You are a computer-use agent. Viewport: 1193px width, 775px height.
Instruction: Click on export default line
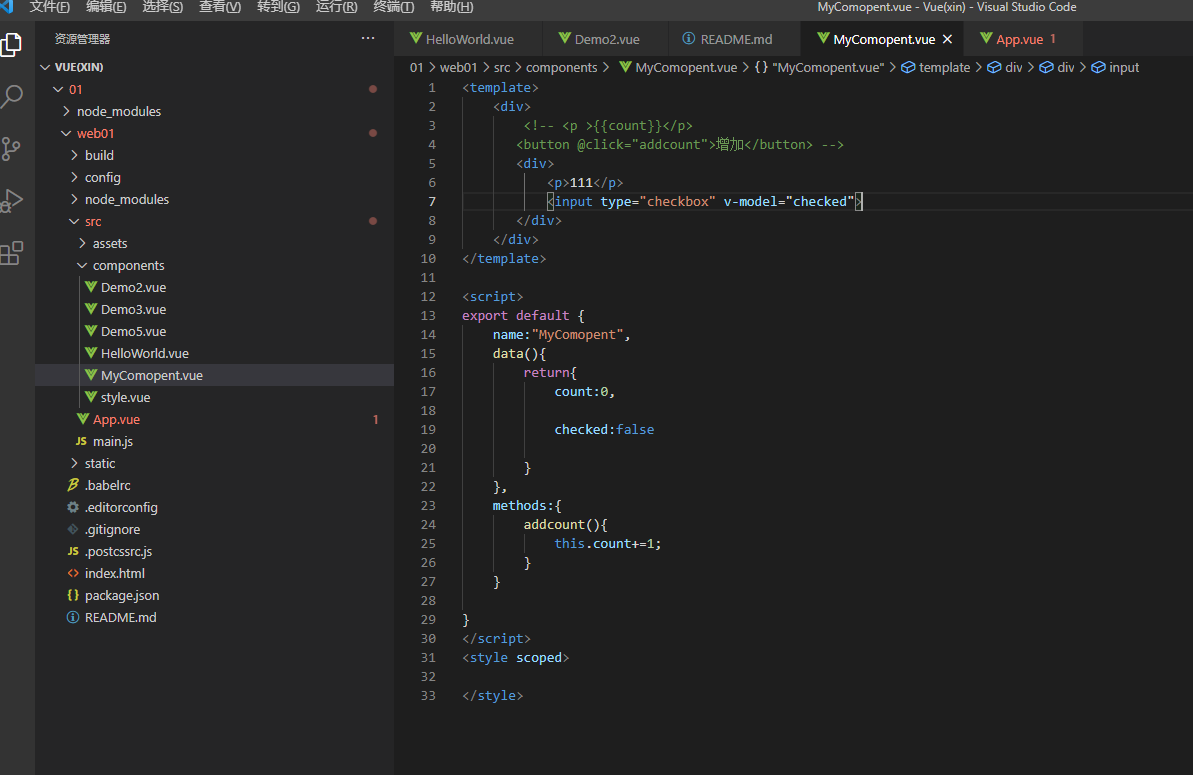tap(523, 316)
